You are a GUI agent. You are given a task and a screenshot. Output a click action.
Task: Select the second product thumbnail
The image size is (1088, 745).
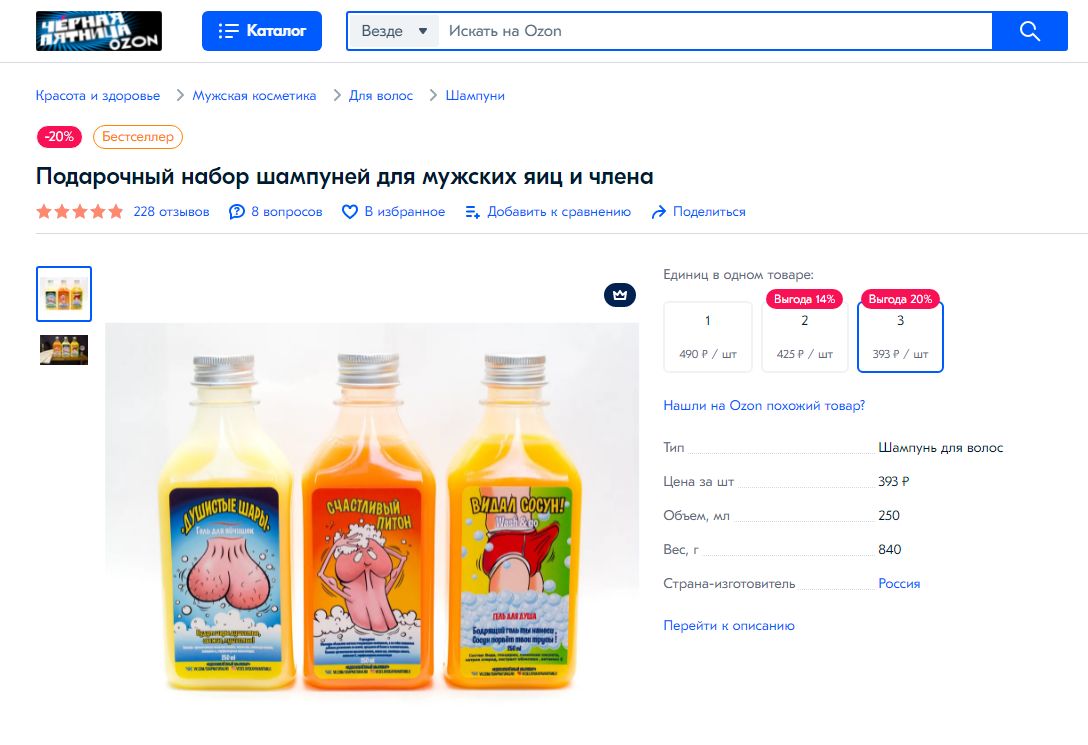(64, 350)
